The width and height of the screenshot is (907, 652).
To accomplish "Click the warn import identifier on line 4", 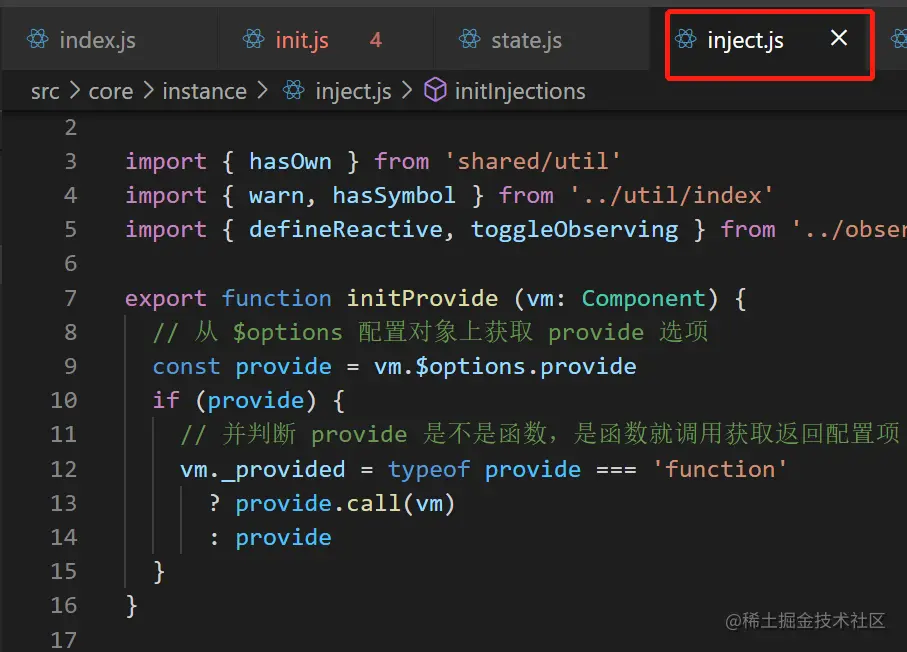I will (277, 196).
